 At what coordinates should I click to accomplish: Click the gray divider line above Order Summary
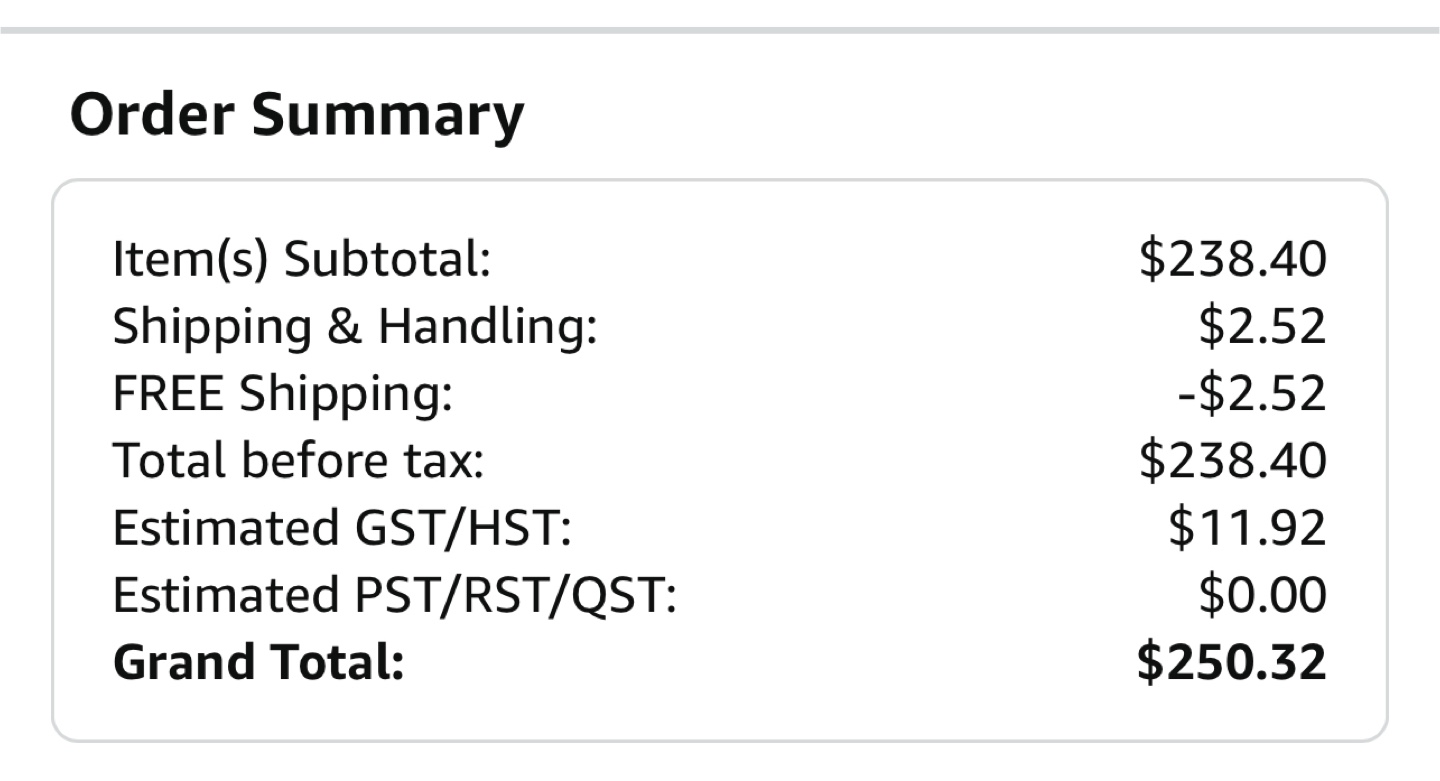720,31
